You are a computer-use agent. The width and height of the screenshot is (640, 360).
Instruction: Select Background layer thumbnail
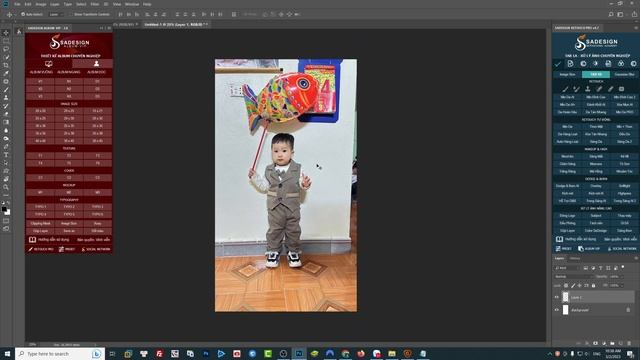click(x=565, y=310)
